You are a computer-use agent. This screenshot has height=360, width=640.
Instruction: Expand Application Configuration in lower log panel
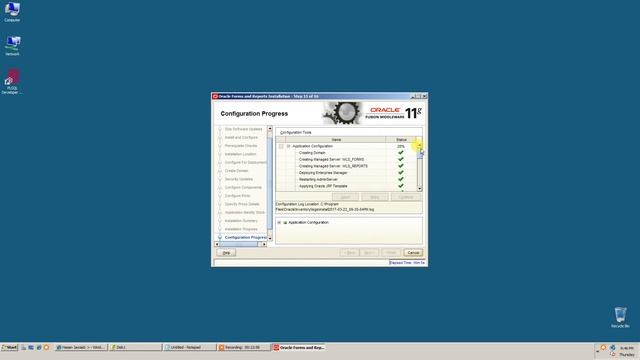pyautogui.click(x=279, y=222)
